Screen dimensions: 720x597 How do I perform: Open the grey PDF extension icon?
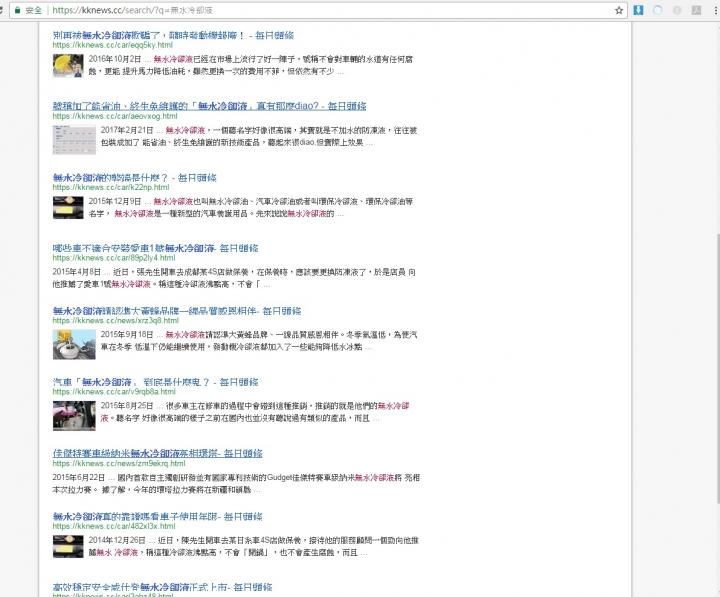[696, 10]
